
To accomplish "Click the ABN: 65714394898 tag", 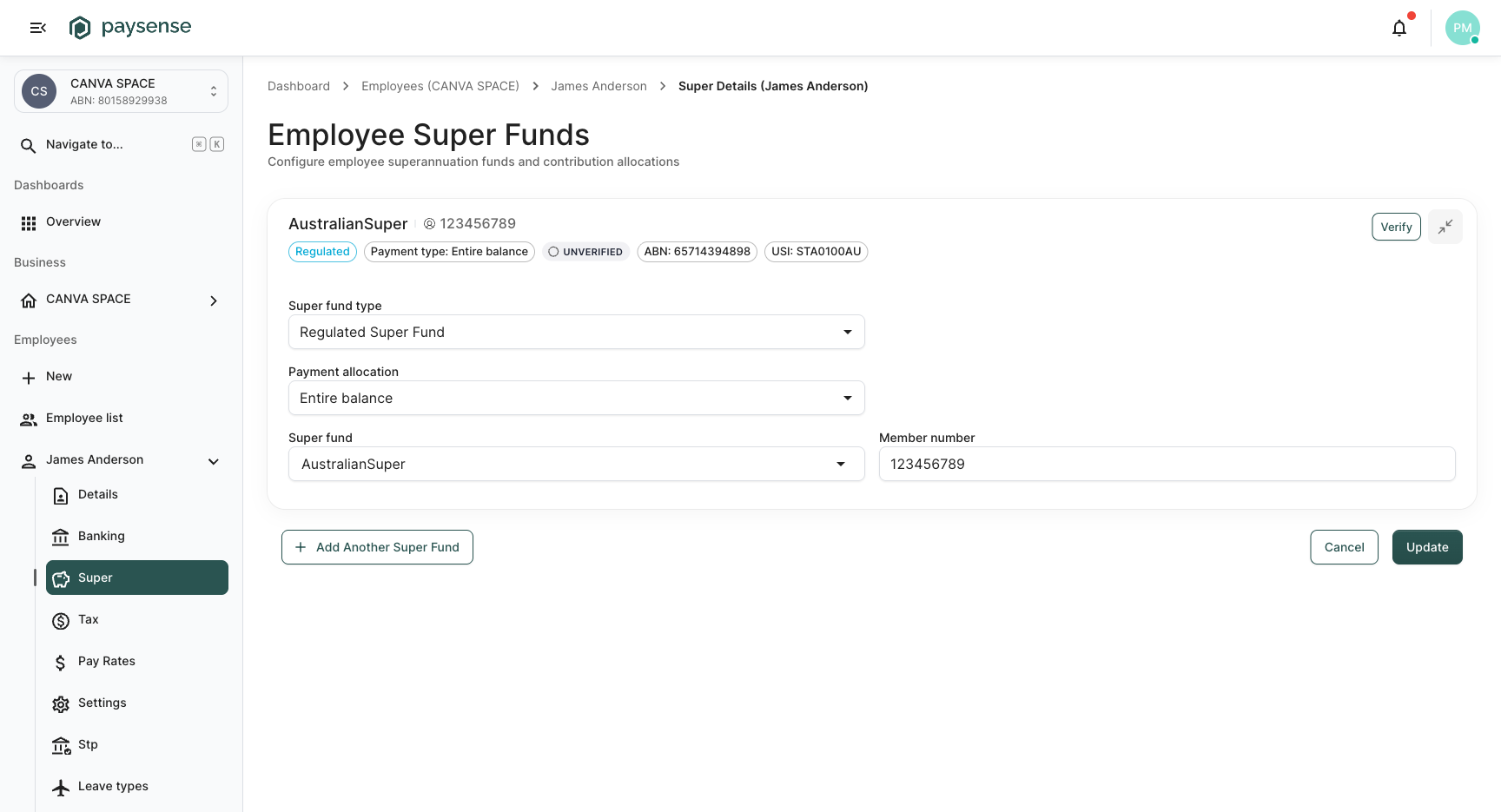I will (x=698, y=252).
